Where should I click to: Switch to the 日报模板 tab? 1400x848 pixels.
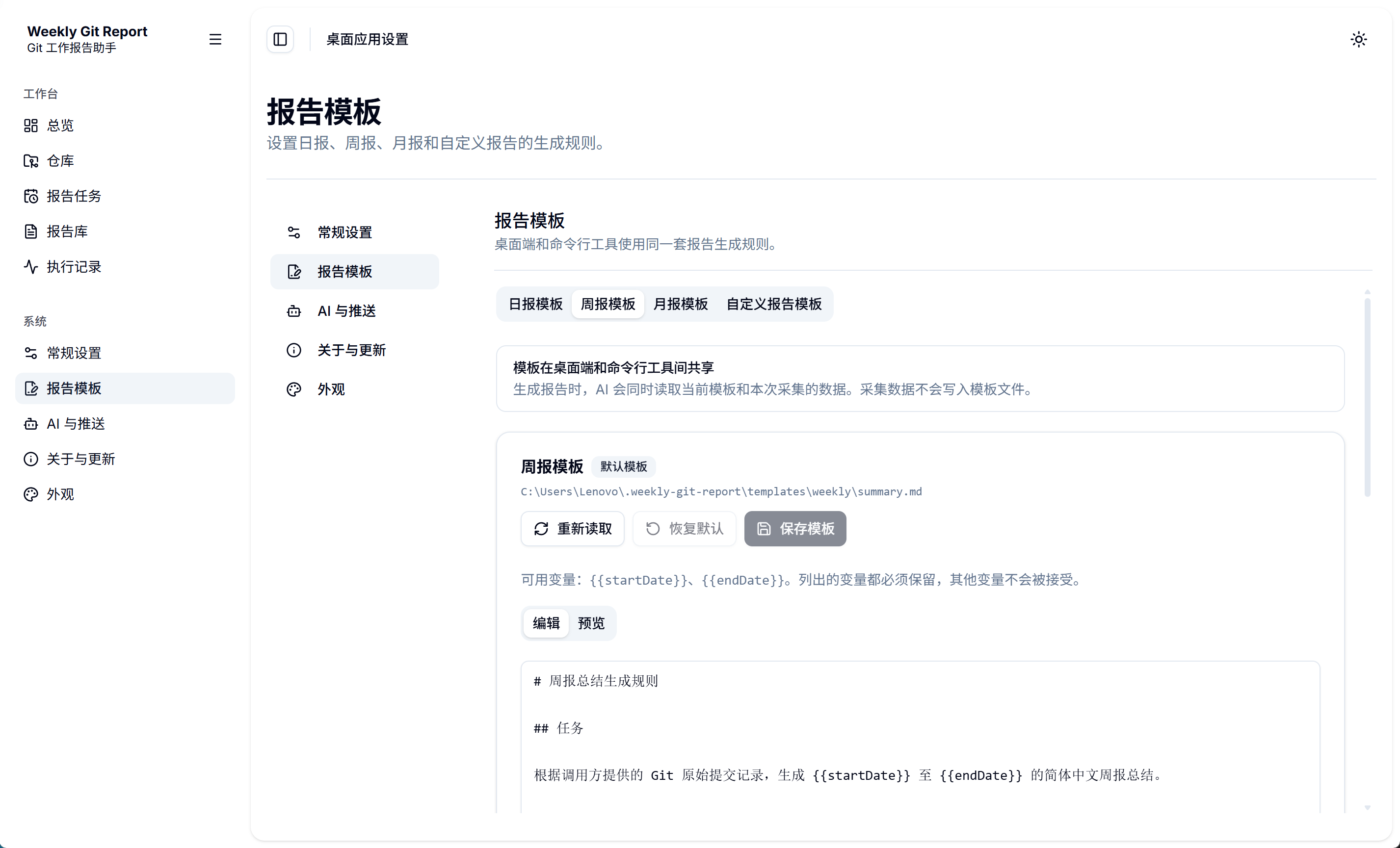(x=535, y=304)
